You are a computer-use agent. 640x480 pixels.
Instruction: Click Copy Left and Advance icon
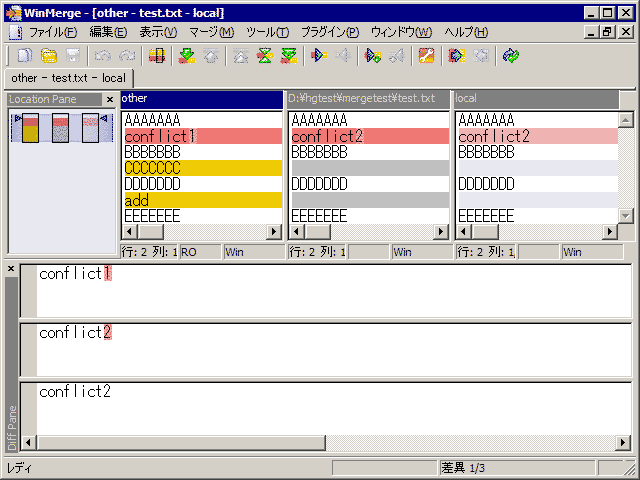[397, 56]
